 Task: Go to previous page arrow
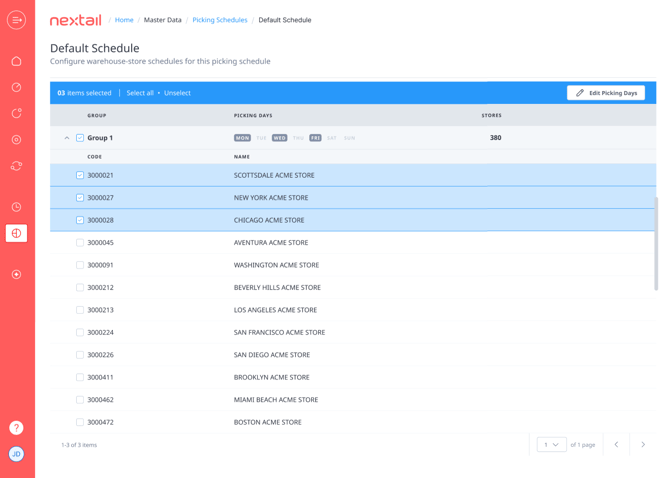point(616,445)
